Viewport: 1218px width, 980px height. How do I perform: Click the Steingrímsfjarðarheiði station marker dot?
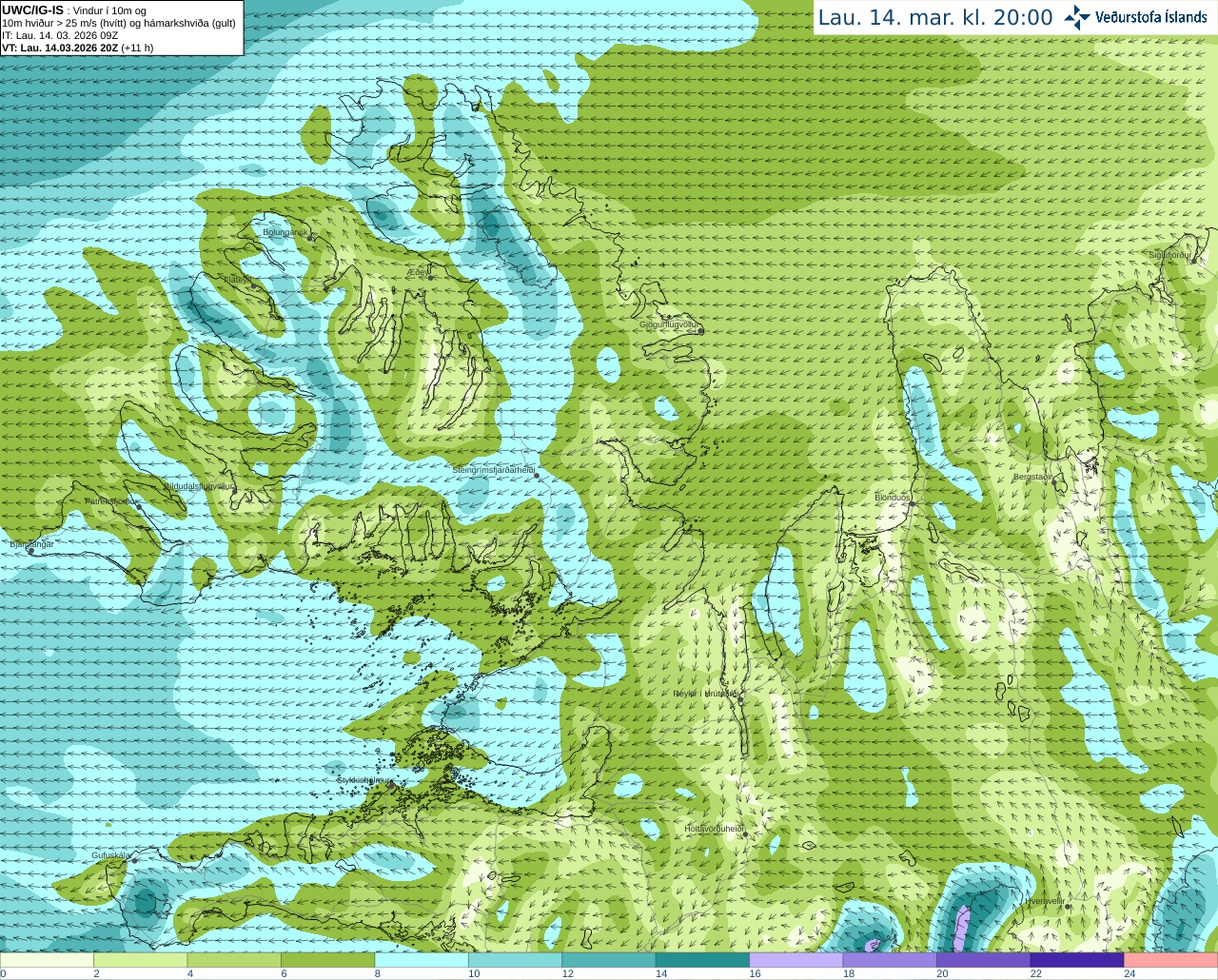(x=537, y=476)
